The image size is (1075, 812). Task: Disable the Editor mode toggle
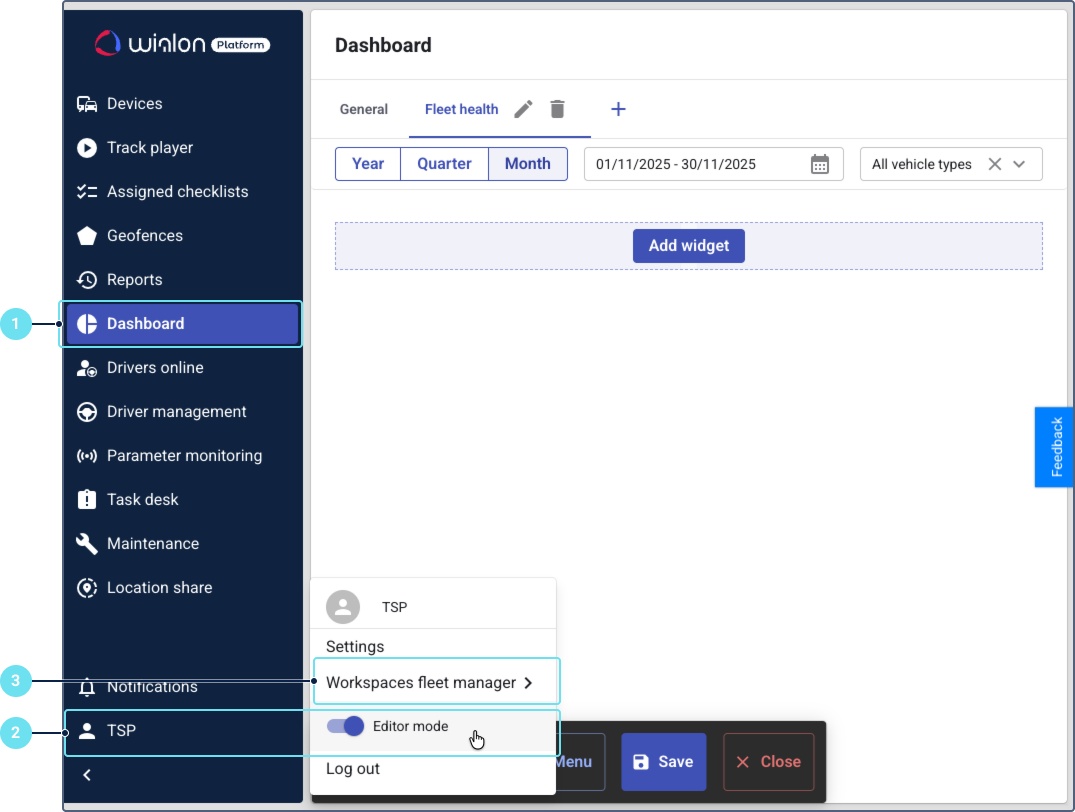pos(346,727)
